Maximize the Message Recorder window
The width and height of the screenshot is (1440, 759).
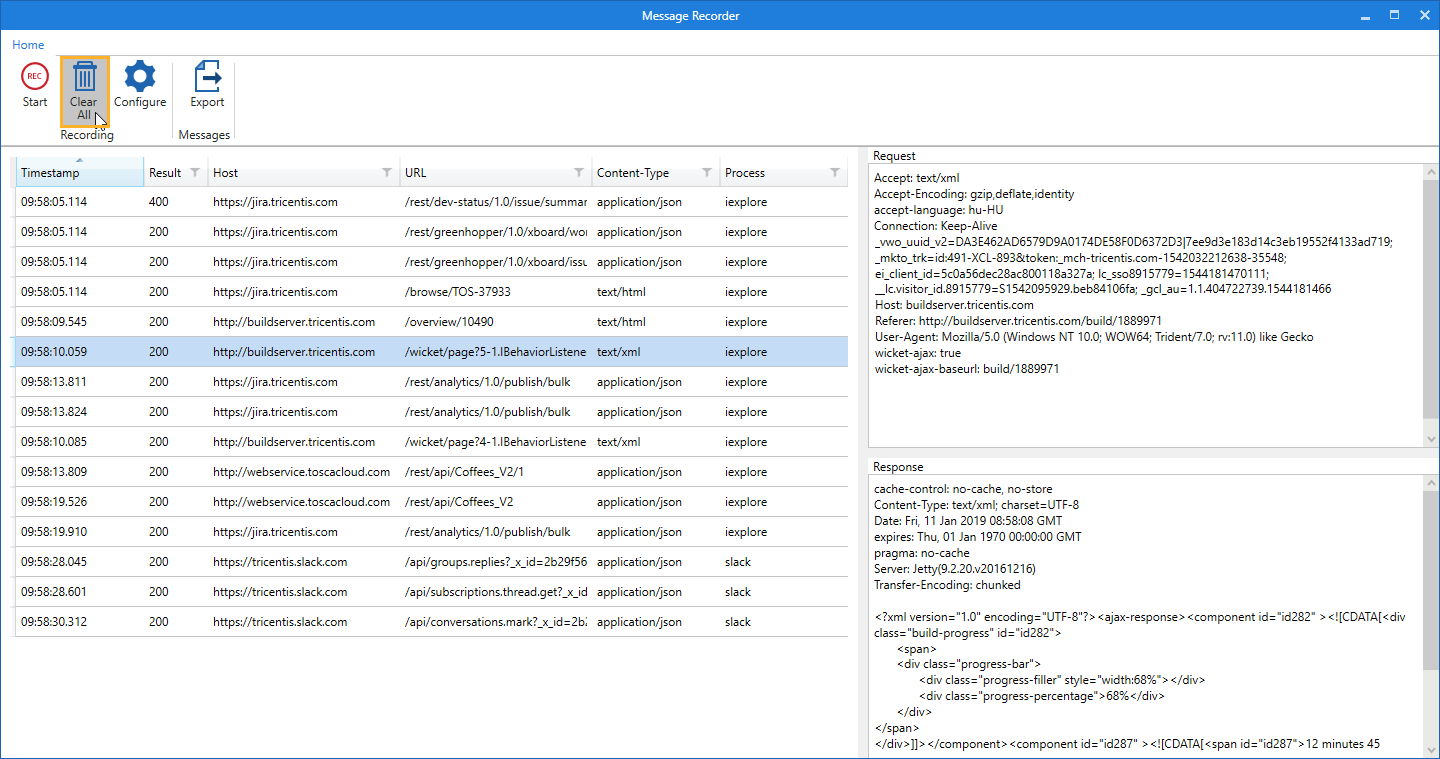click(1394, 15)
